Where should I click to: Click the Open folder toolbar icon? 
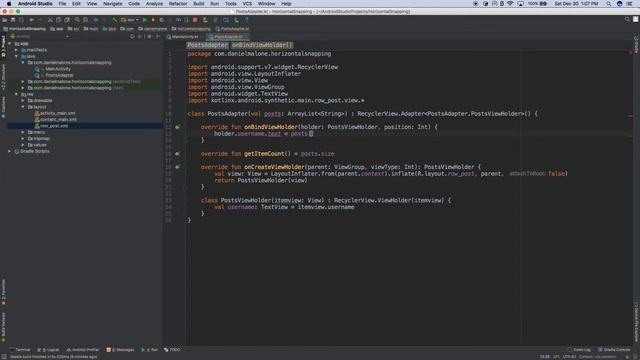(x=5, y=20)
